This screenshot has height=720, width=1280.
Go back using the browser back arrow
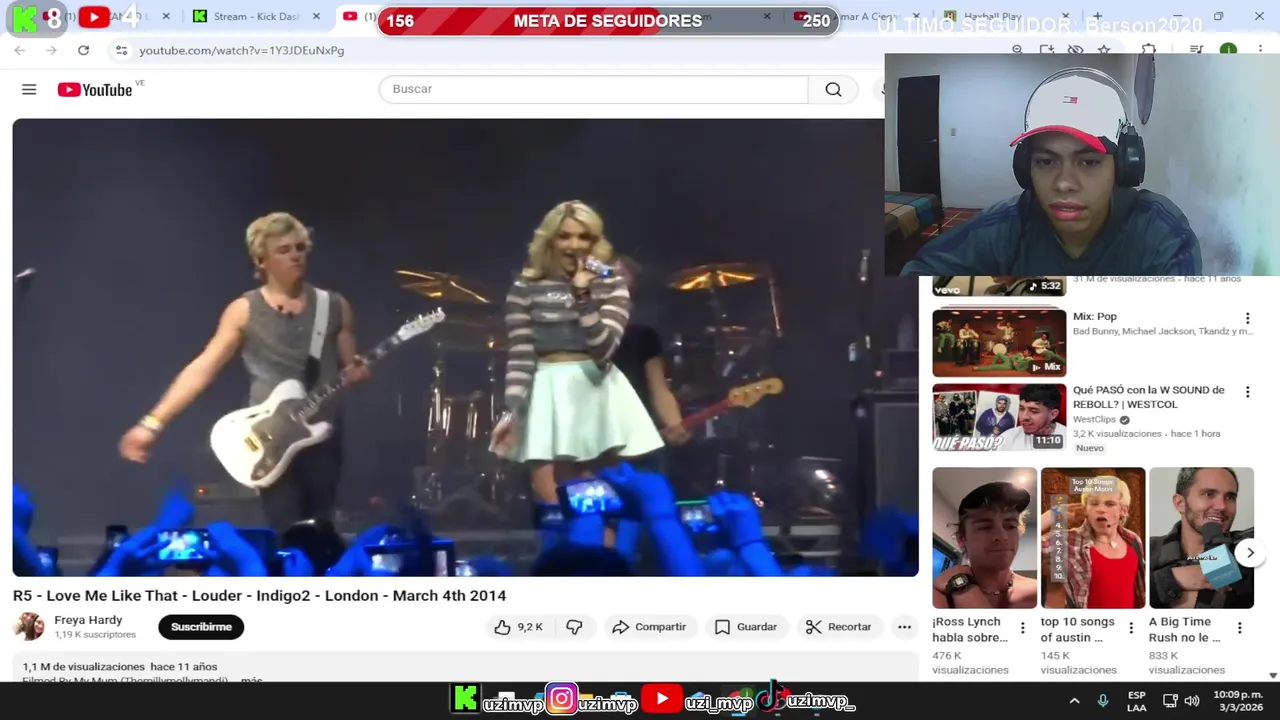point(19,50)
